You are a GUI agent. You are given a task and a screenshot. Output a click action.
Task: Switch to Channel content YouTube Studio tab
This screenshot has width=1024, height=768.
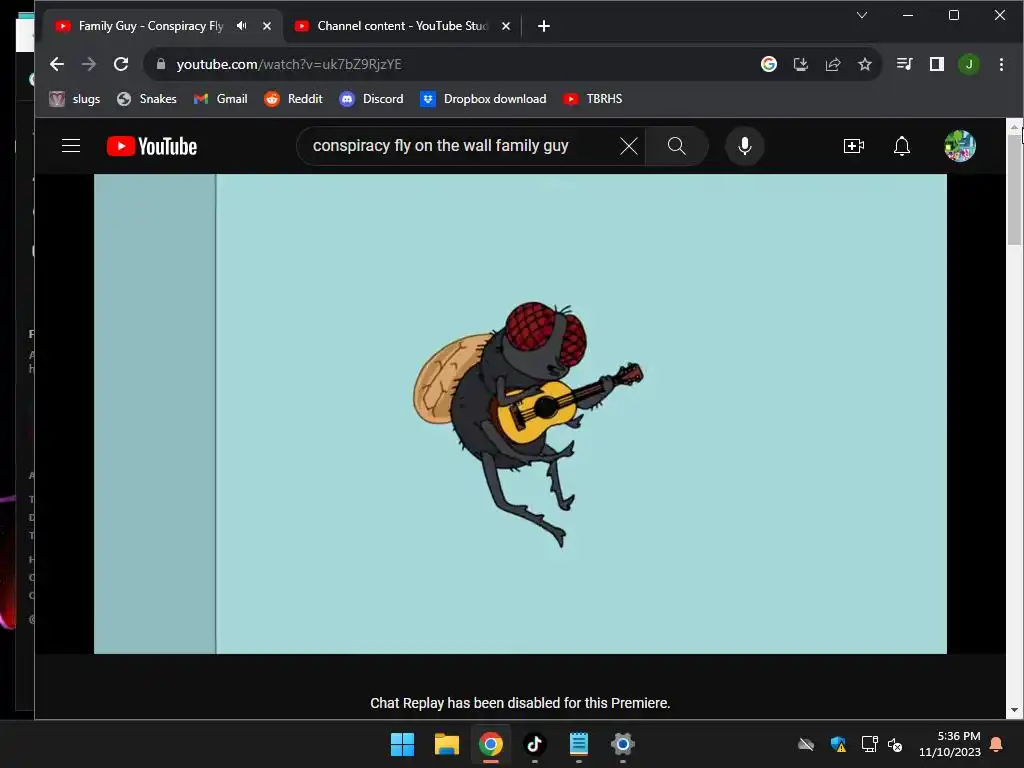tap(402, 26)
